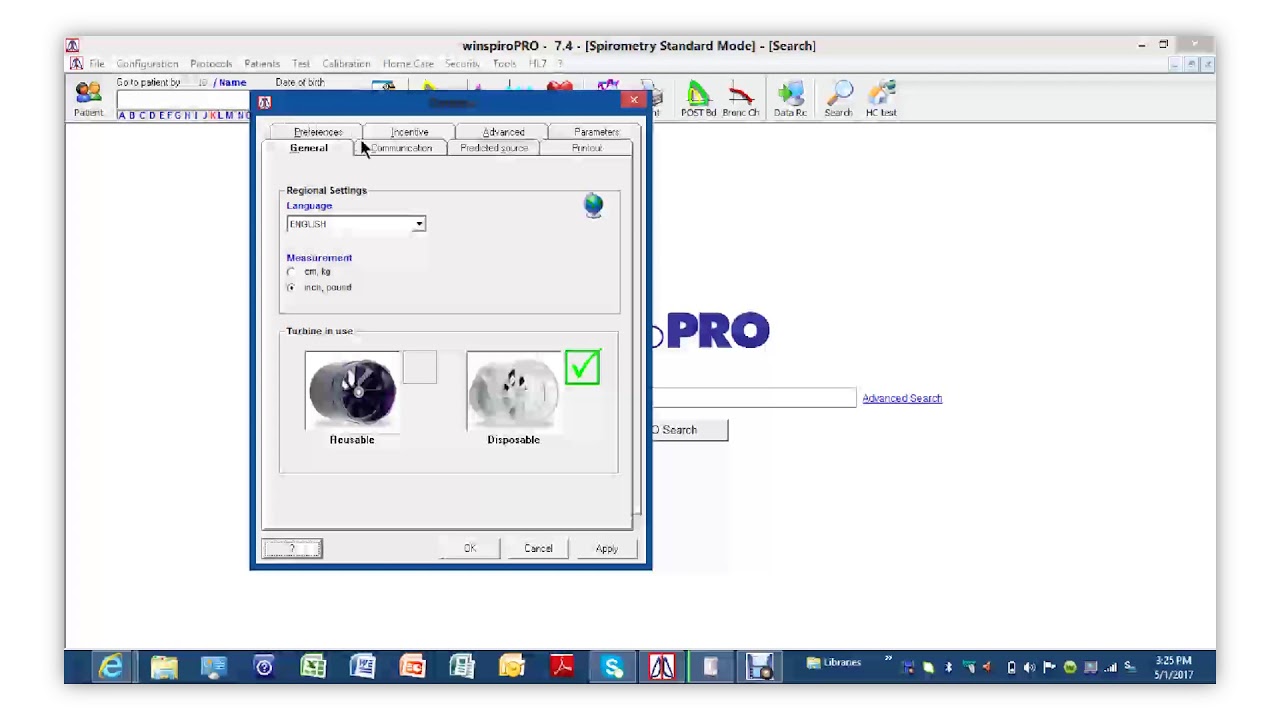Select the Disposable turbine image
The image size is (1280, 720).
(513, 391)
